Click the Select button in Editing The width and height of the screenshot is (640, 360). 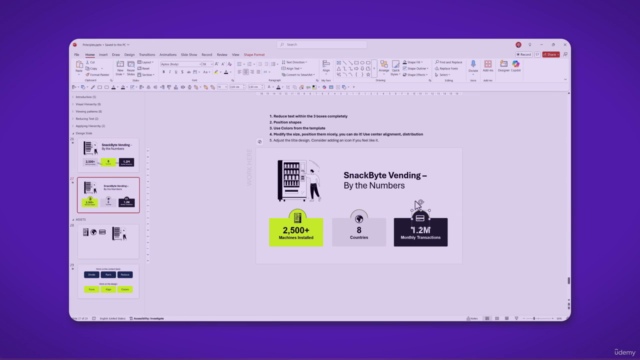(442, 75)
